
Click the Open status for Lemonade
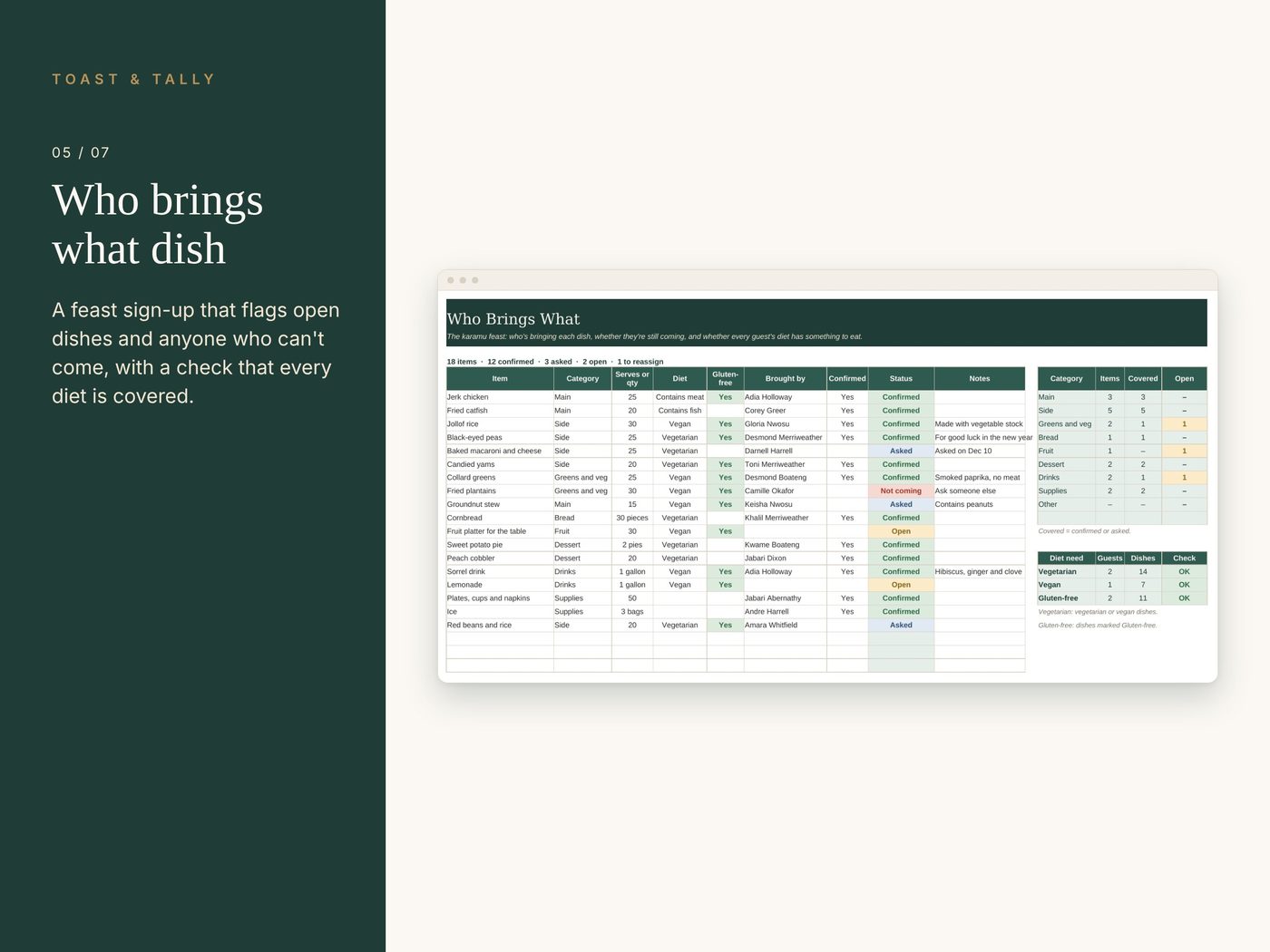[901, 585]
